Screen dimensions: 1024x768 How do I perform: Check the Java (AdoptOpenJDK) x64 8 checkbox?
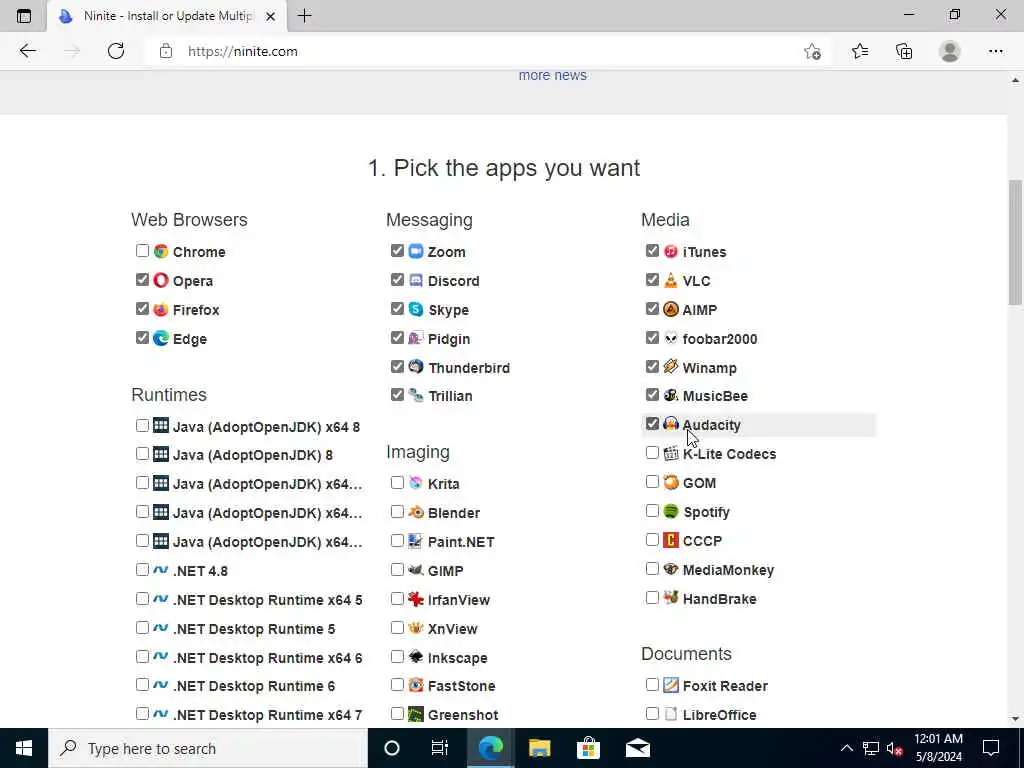[x=142, y=426]
